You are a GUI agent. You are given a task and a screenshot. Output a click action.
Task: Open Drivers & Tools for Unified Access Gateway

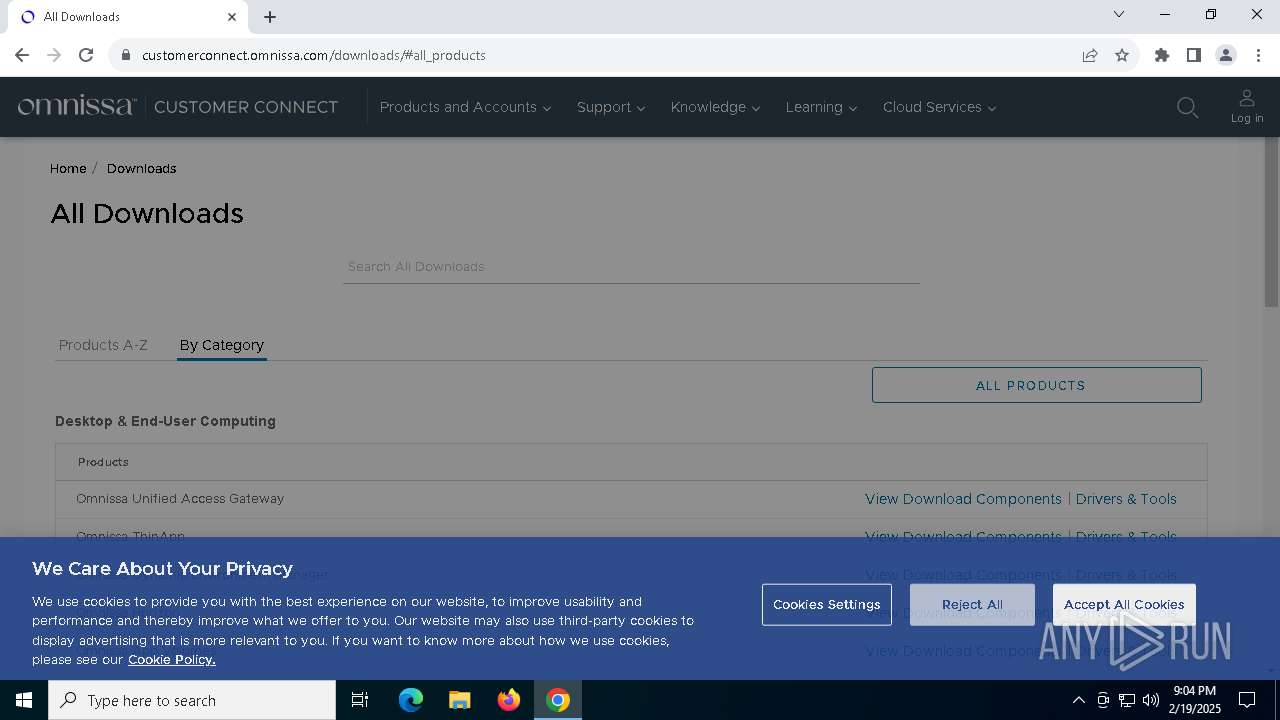coord(1126,499)
